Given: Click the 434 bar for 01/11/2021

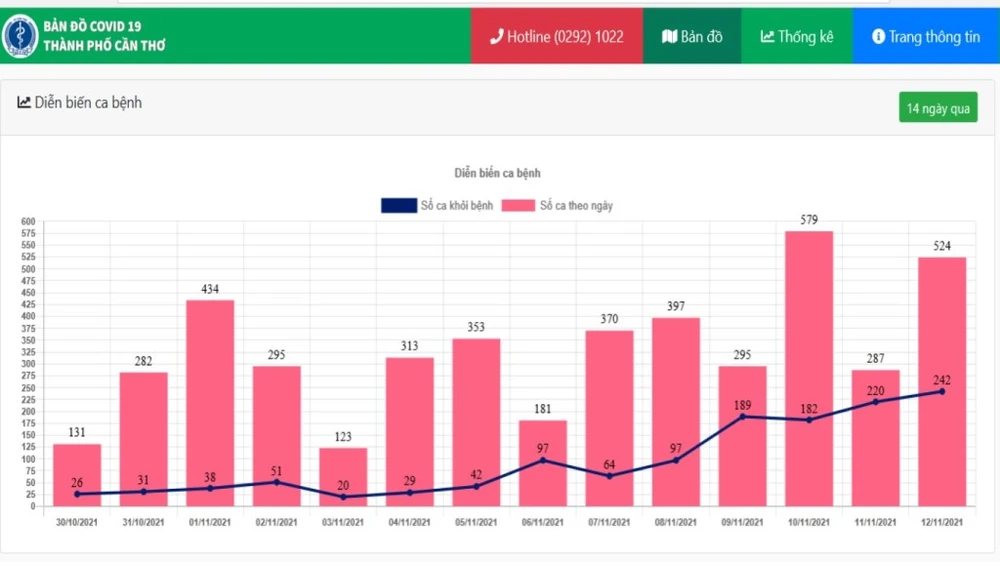Looking at the screenshot, I should tap(210, 402).
